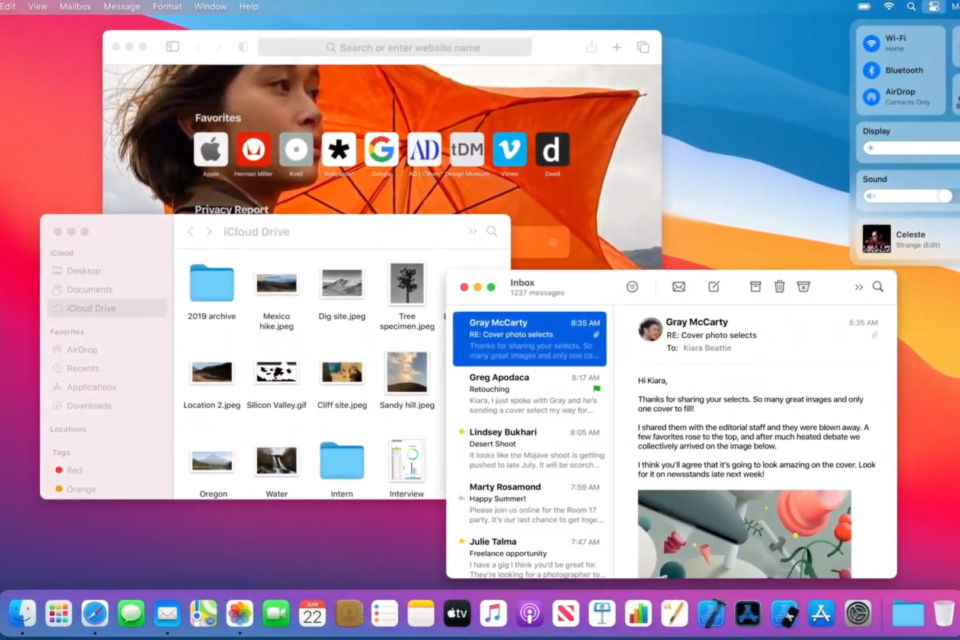Open the Format menu
The height and width of the screenshot is (640, 960).
(x=167, y=6)
